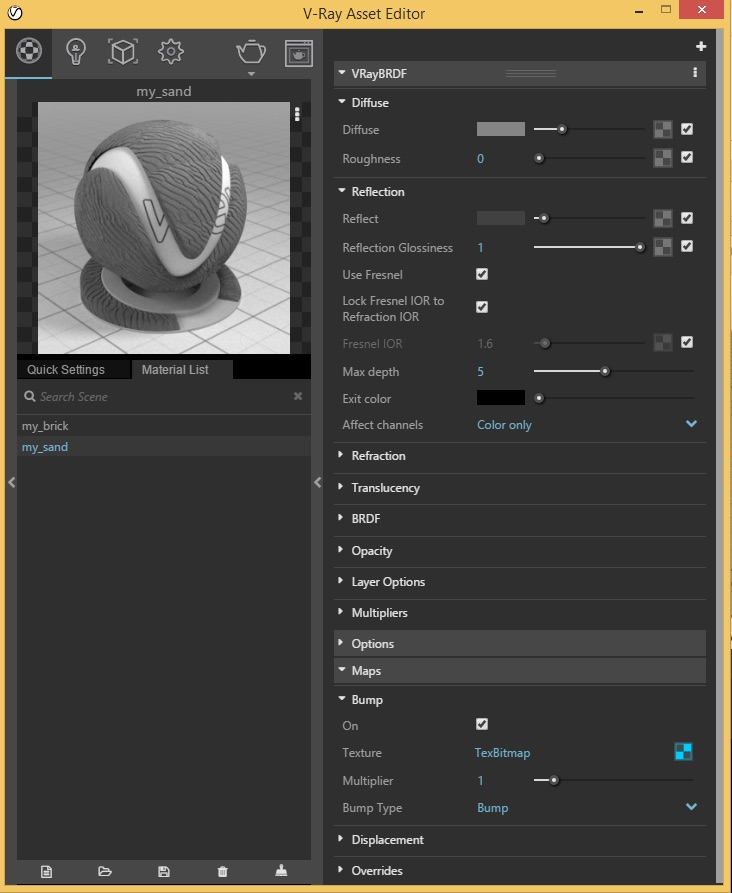Open the Settings gear tab icon

(170, 52)
